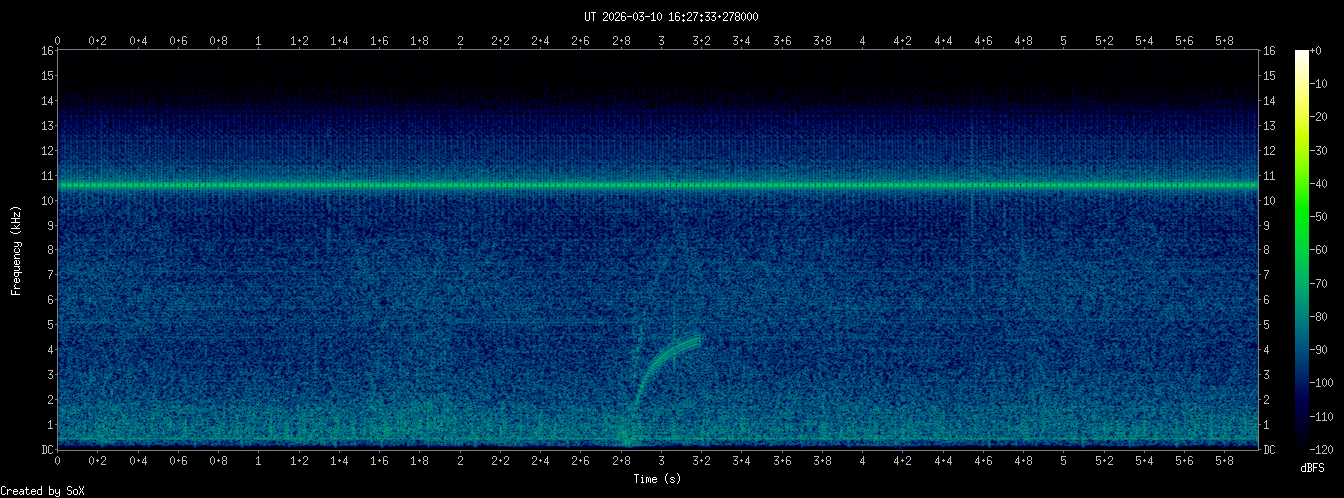This screenshot has height=498, width=1344.
Task: Select the 3 second mark on bottom axis
Action: point(661,461)
